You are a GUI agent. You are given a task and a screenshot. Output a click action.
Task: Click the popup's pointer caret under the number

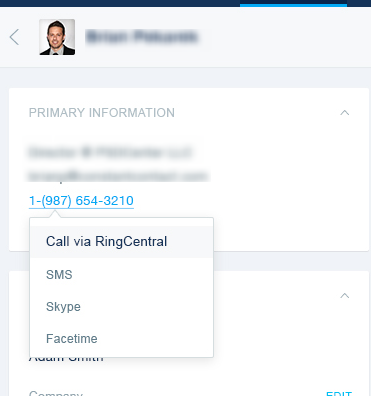[55, 214]
